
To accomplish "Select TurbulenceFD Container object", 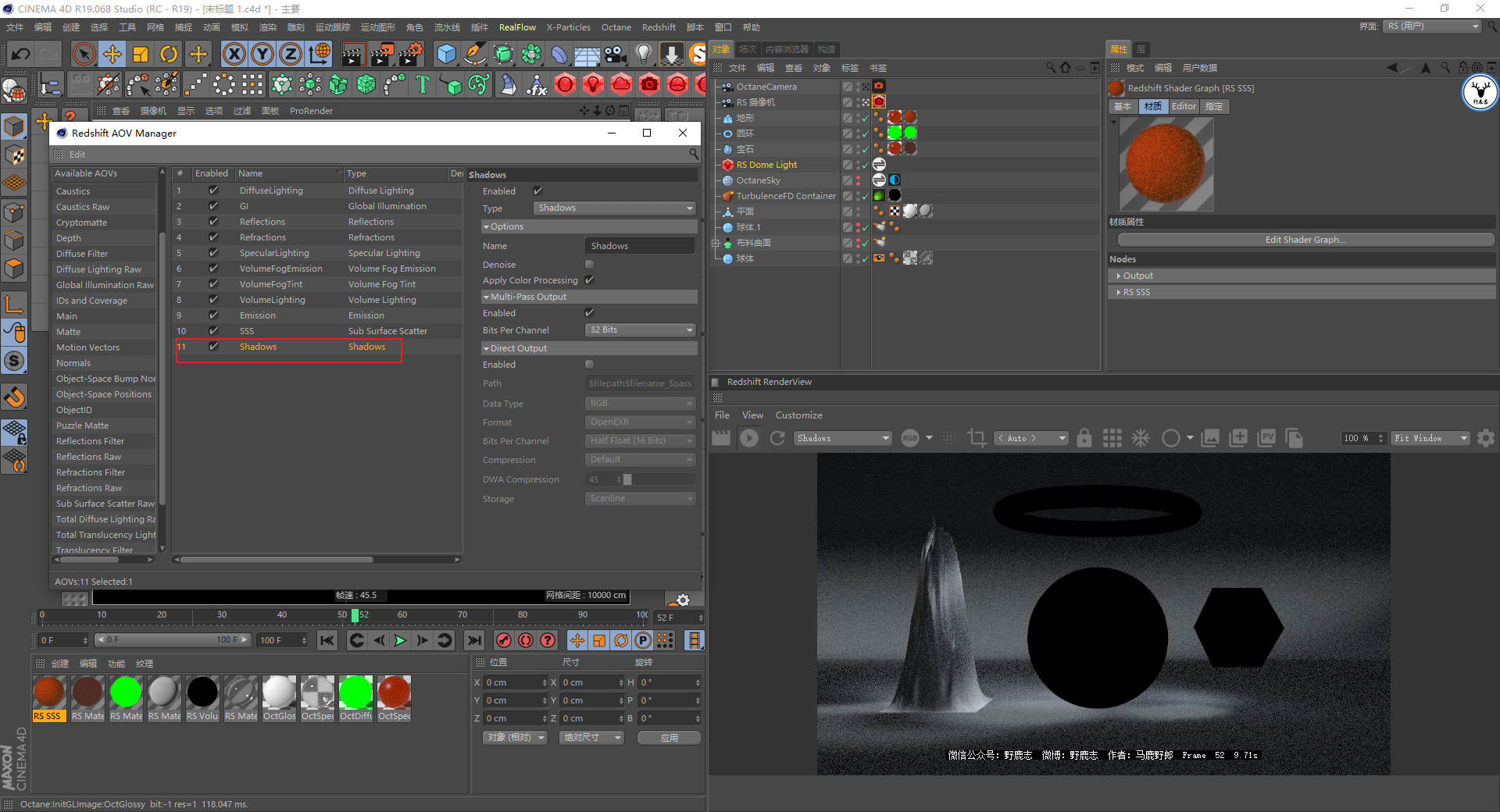I will 785,196.
